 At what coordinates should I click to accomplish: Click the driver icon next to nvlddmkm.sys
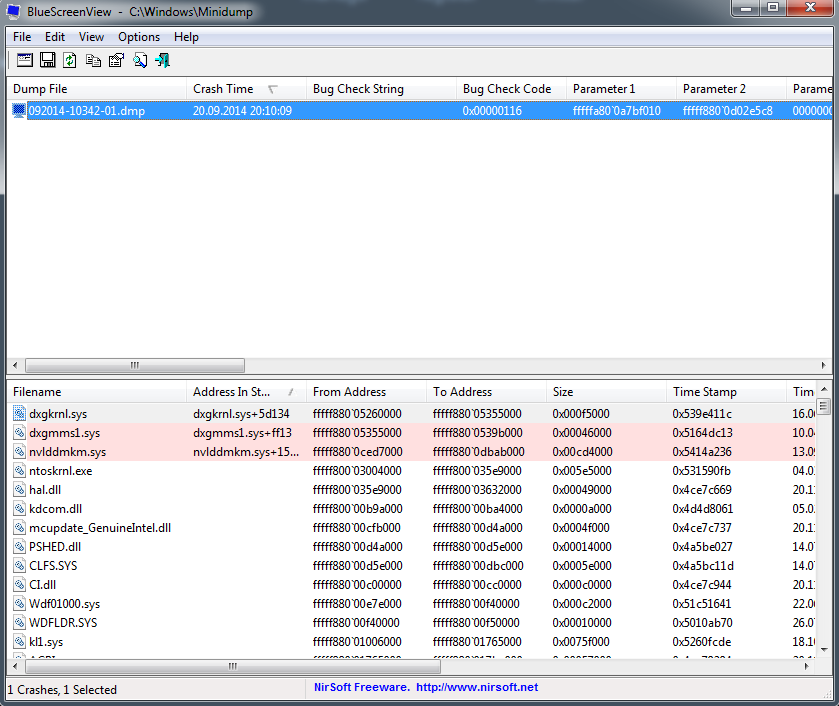pos(20,452)
